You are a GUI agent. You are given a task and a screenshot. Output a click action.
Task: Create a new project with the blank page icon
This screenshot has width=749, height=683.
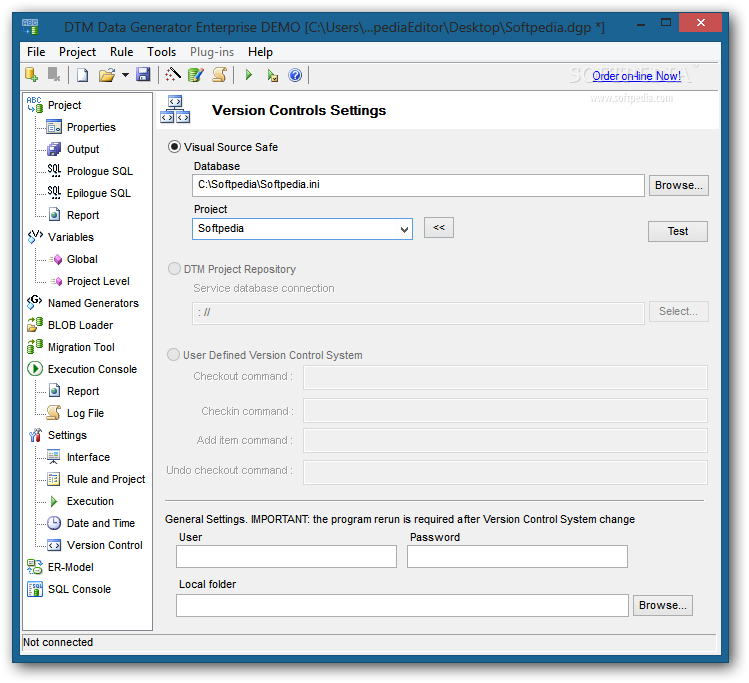pos(83,75)
